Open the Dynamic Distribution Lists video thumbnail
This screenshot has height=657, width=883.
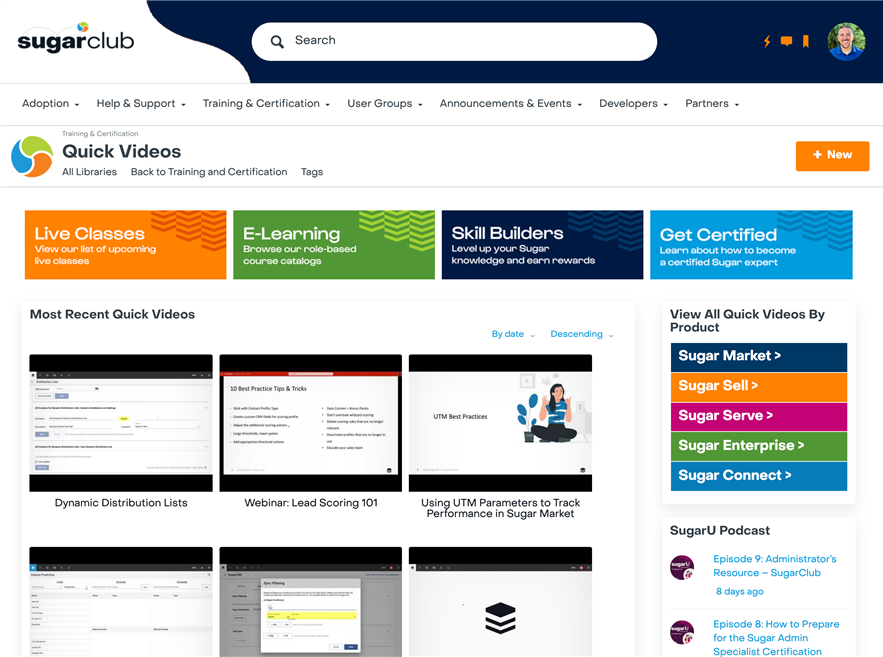click(x=121, y=422)
